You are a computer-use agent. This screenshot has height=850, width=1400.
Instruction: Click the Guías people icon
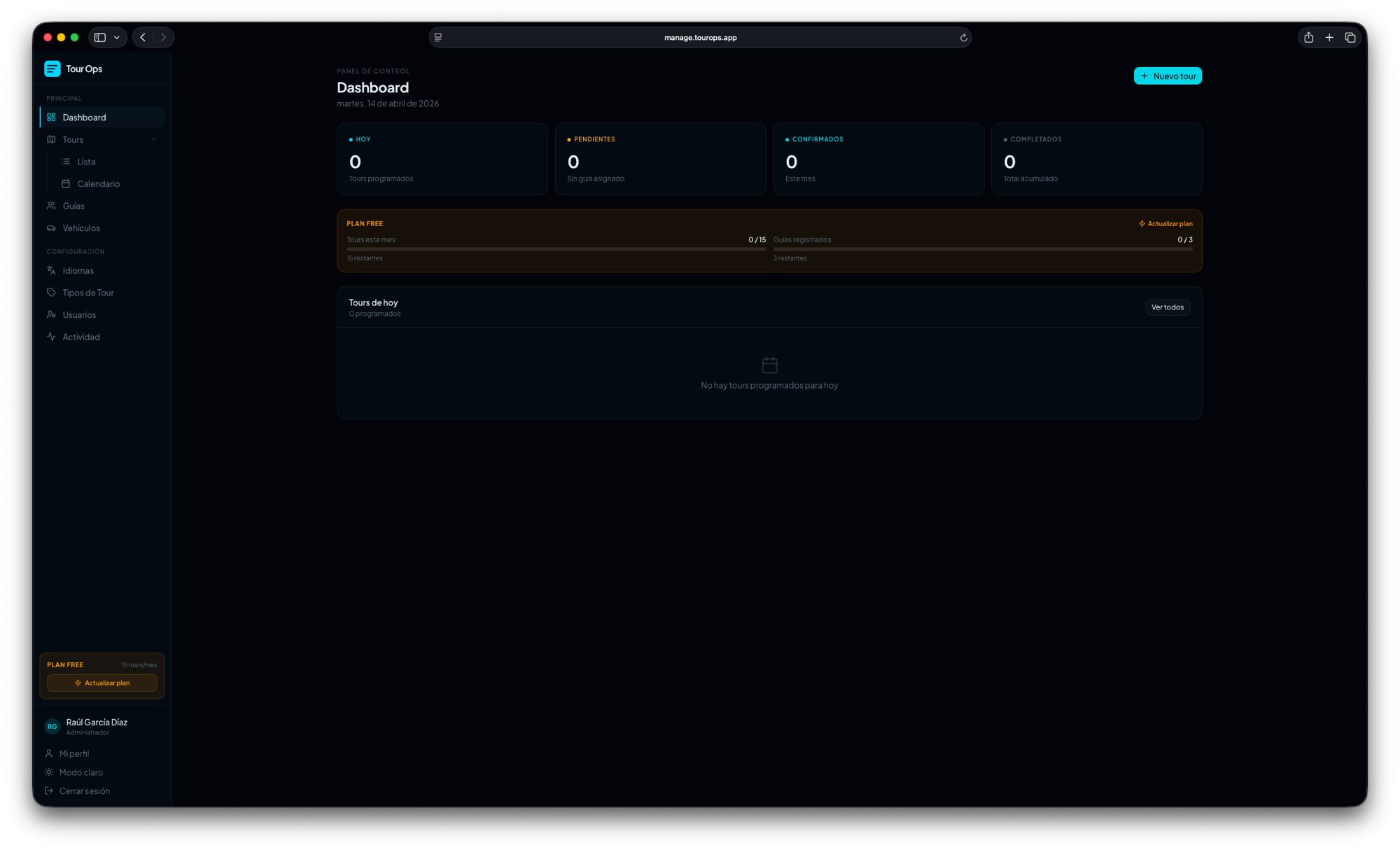[x=51, y=205]
